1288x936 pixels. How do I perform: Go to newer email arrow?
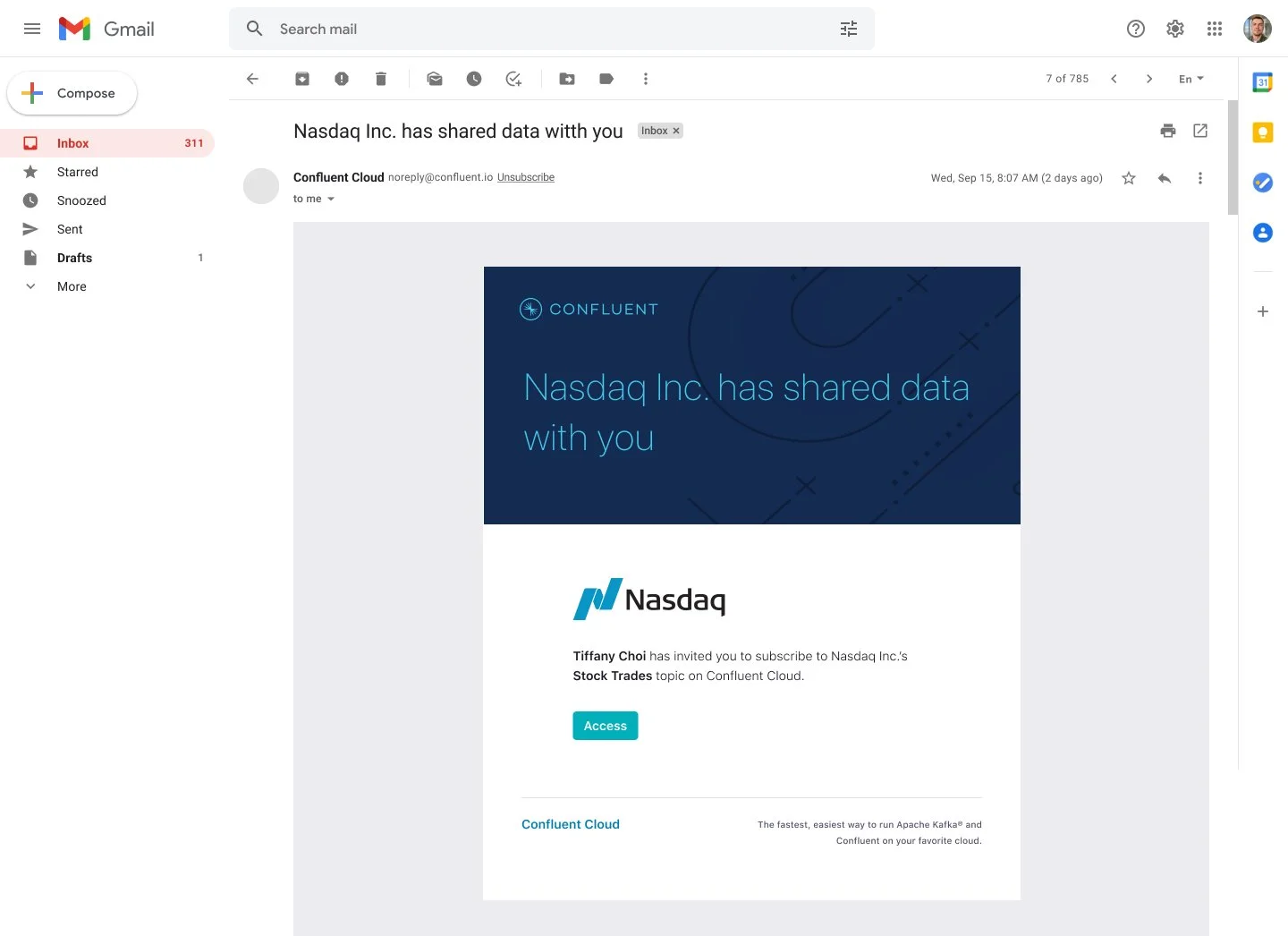click(1114, 79)
